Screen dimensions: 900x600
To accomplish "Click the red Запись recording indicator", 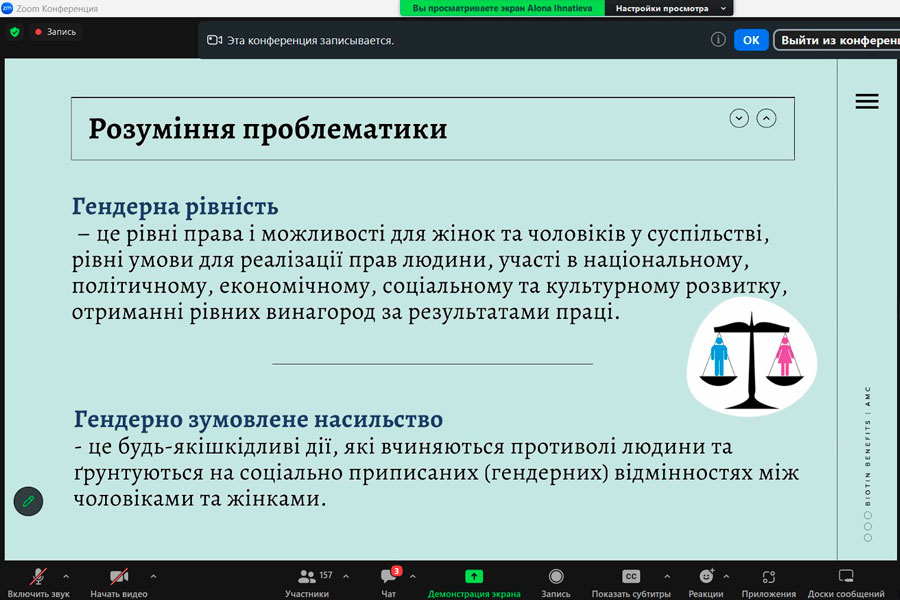I will coord(56,32).
